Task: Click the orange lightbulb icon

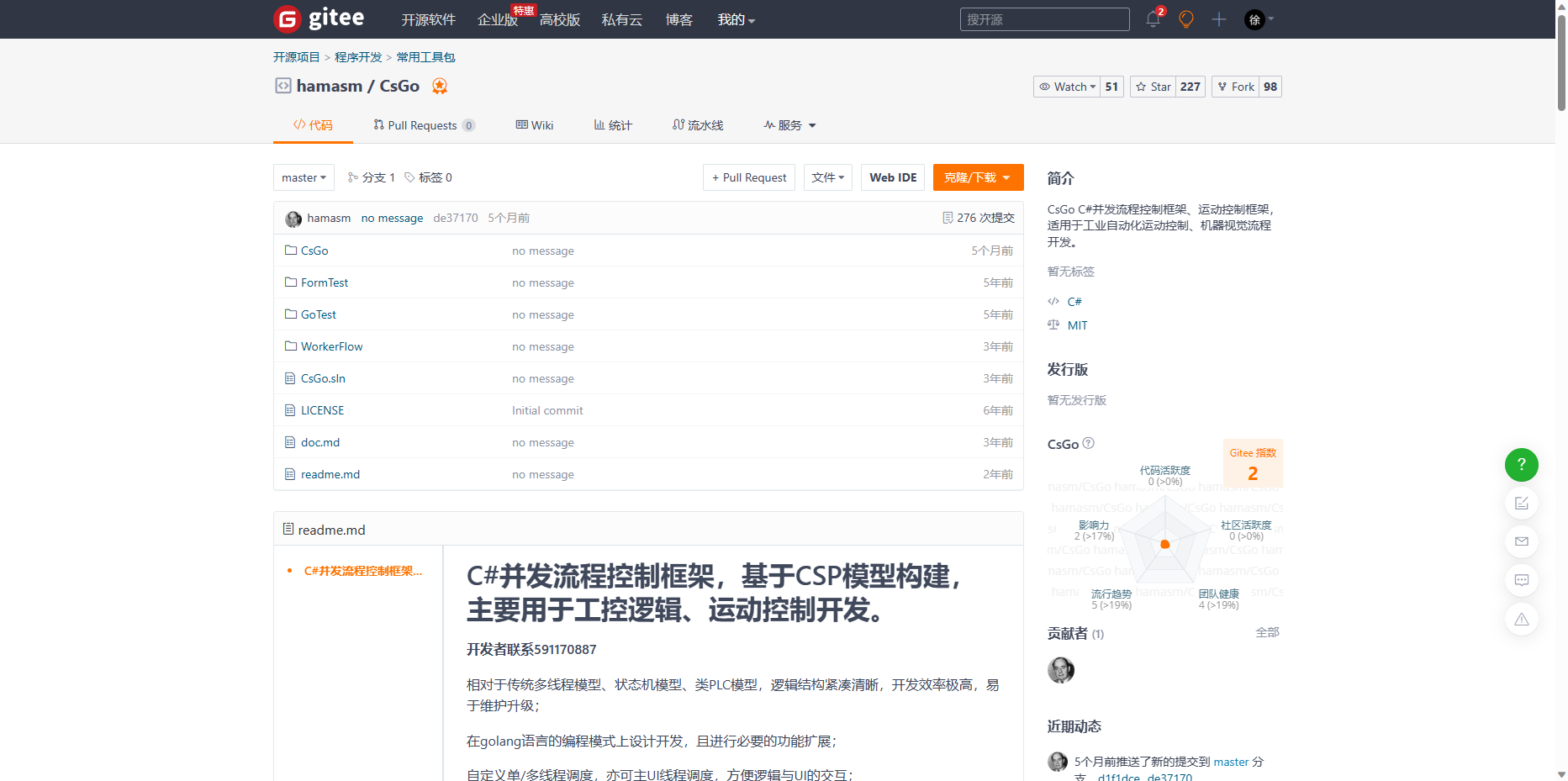Action: (x=1186, y=19)
